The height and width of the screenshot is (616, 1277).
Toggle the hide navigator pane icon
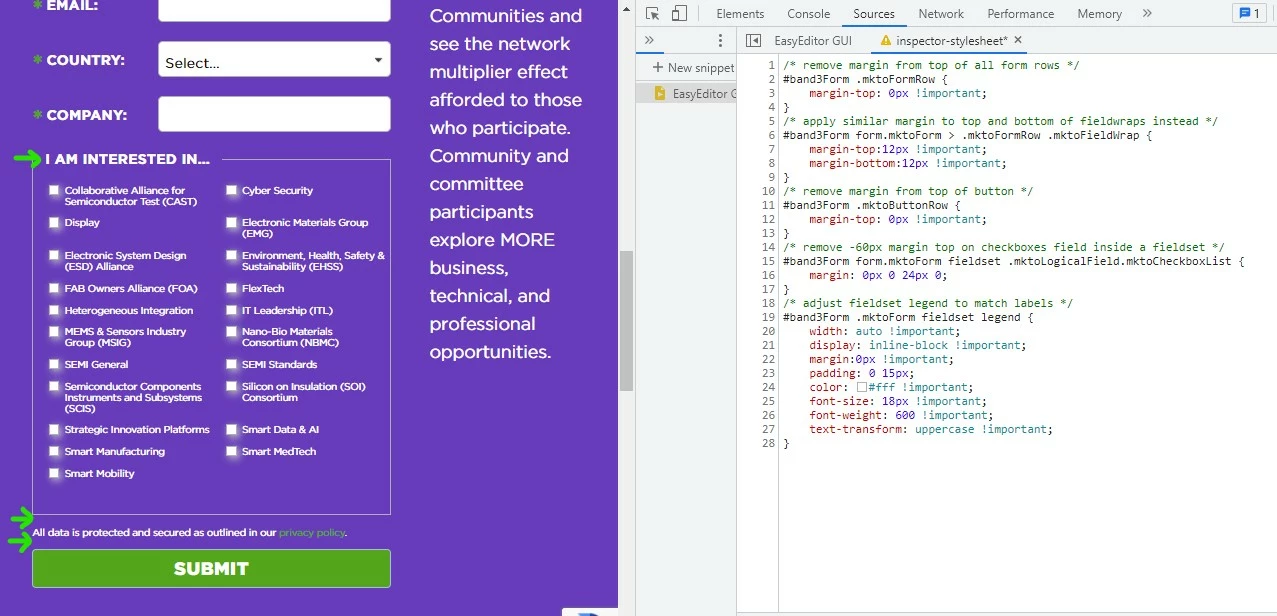click(x=753, y=40)
